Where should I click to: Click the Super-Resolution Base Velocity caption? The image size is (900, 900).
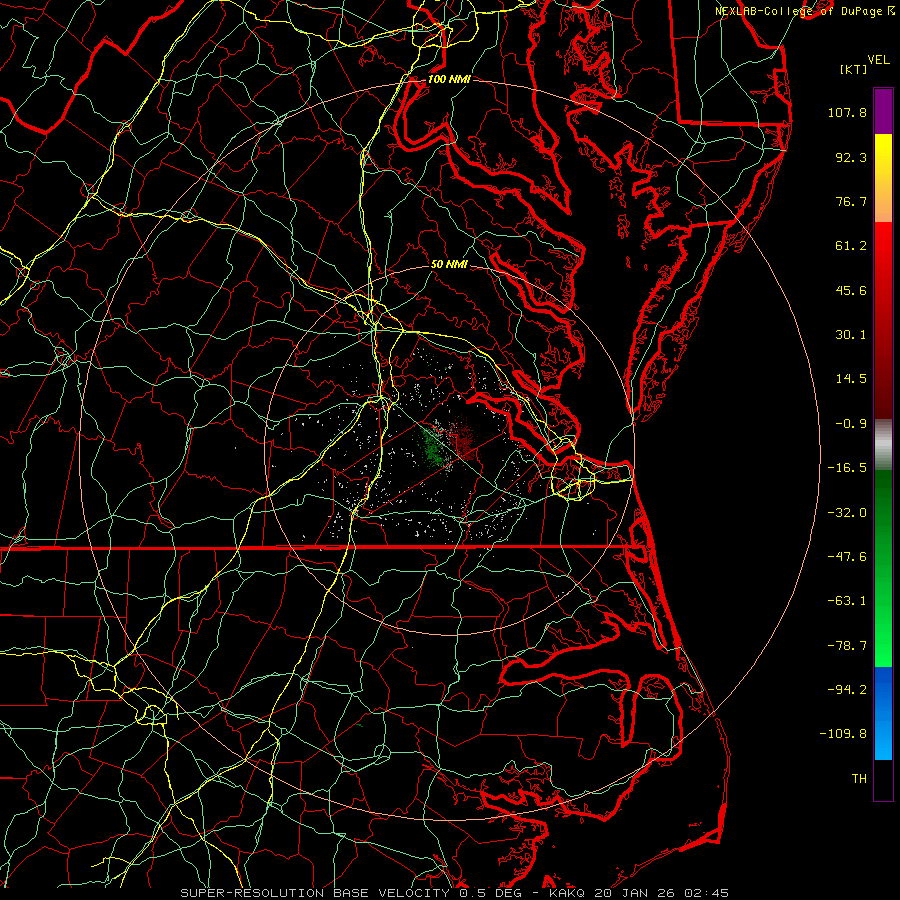455,893
